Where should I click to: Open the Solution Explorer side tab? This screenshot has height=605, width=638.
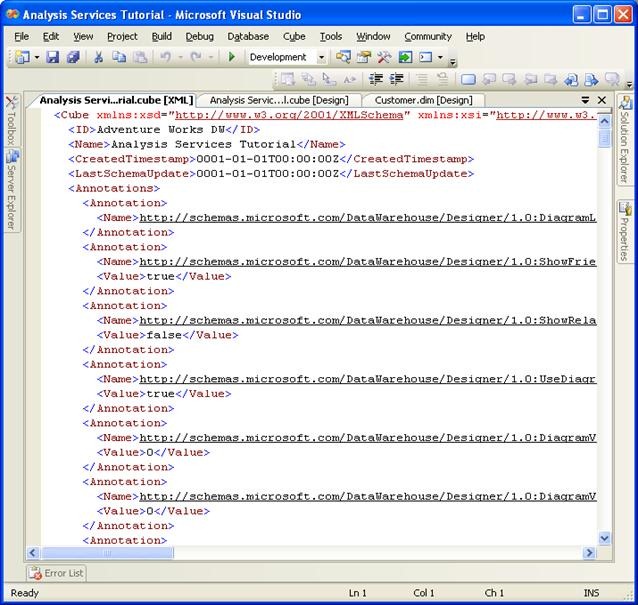point(626,140)
